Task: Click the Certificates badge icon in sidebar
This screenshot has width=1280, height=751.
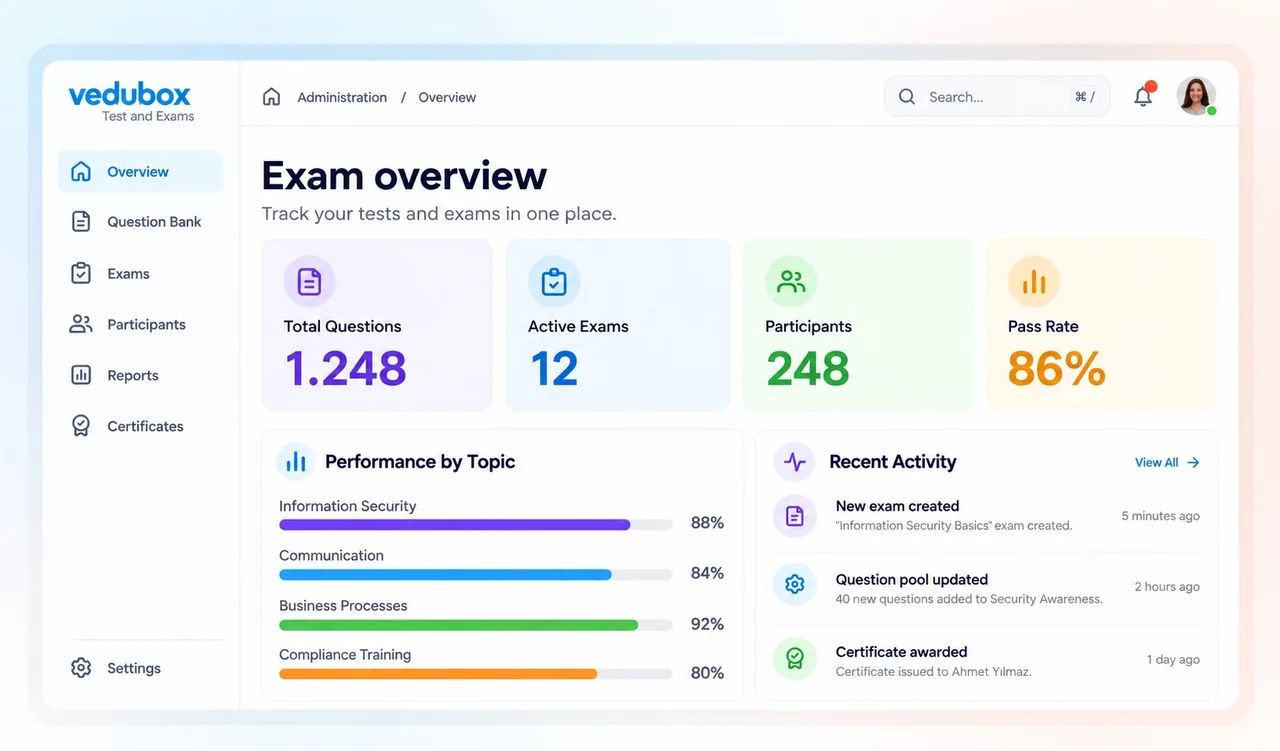Action: pyautogui.click(x=81, y=426)
